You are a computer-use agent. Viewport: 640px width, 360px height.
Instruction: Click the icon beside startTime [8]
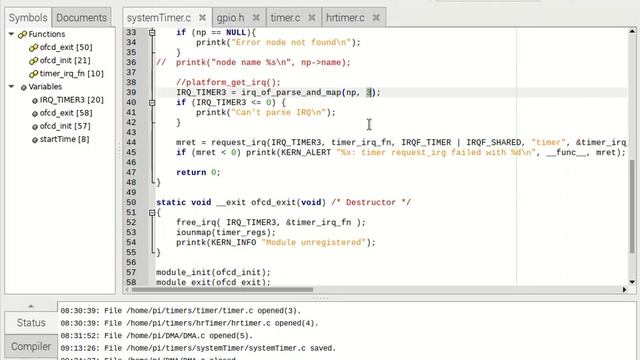(x=35, y=140)
